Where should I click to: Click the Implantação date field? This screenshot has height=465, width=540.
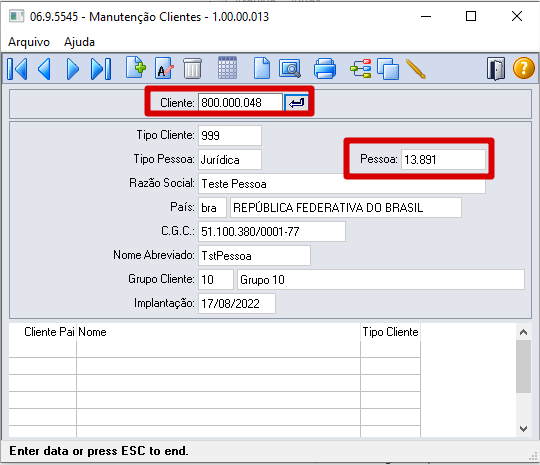(x=237, y=303)
